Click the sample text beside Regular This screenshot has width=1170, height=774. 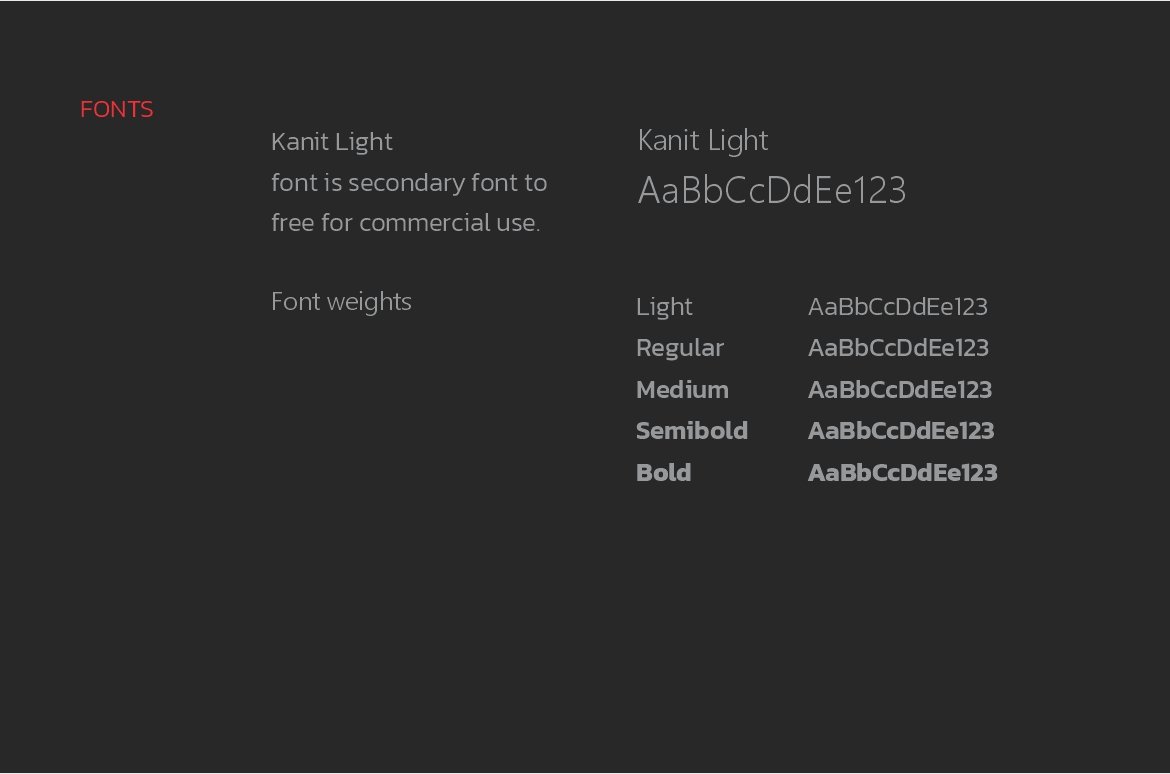click(x=898, y=348)
